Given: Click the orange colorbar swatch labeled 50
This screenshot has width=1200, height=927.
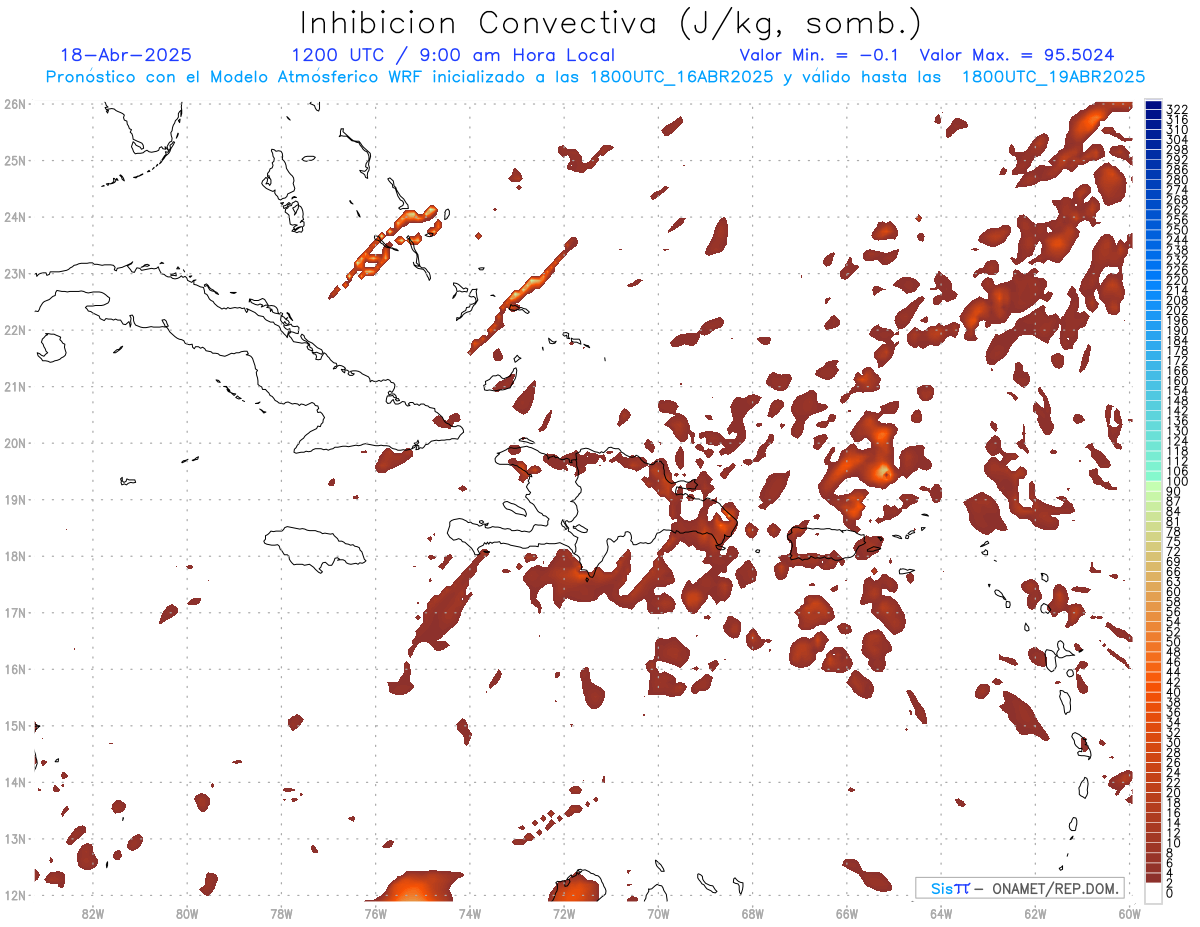Looking at the screenshot, I should (x=1153, y=639).
